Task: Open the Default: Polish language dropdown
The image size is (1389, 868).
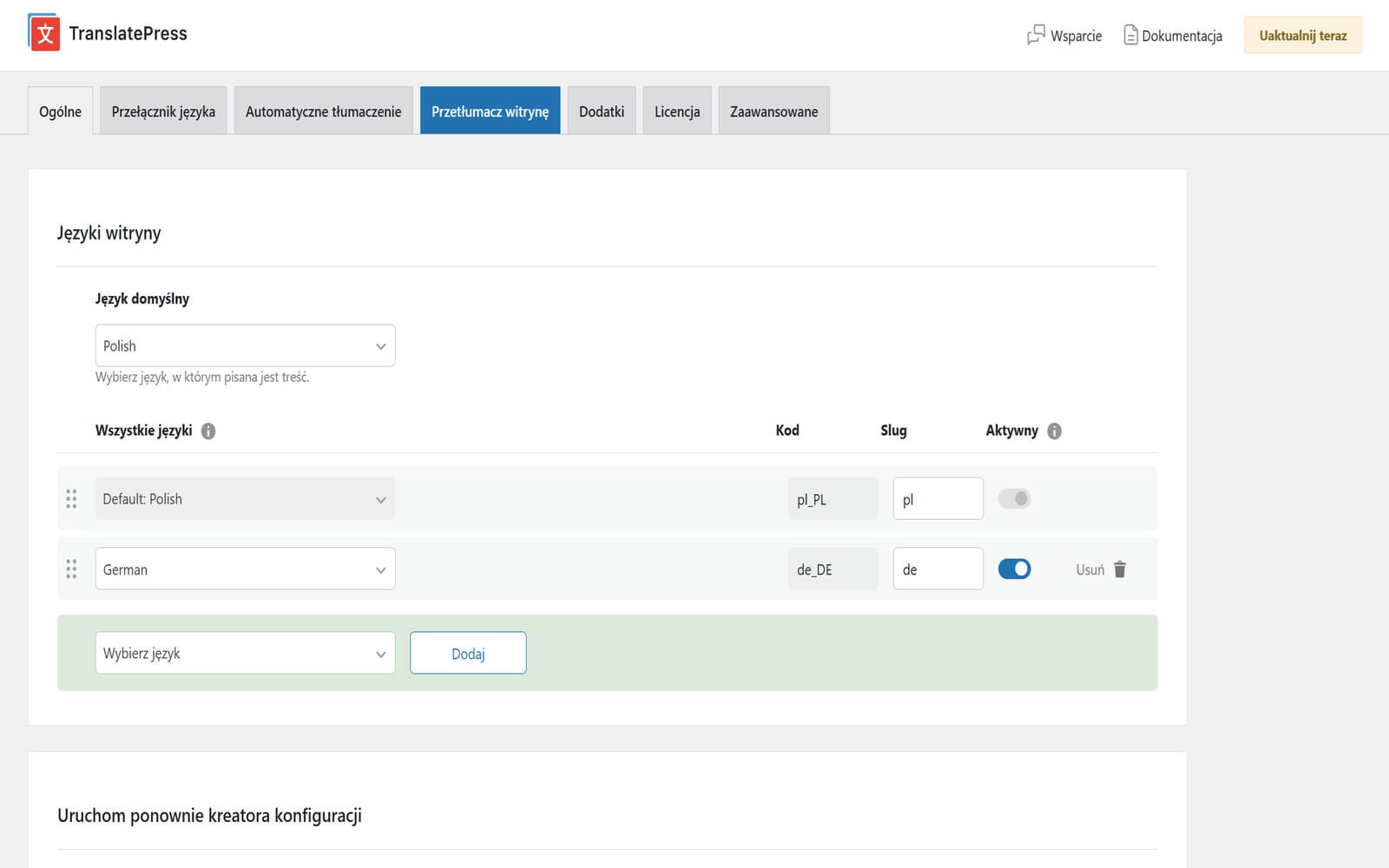Action: (245, 498)
